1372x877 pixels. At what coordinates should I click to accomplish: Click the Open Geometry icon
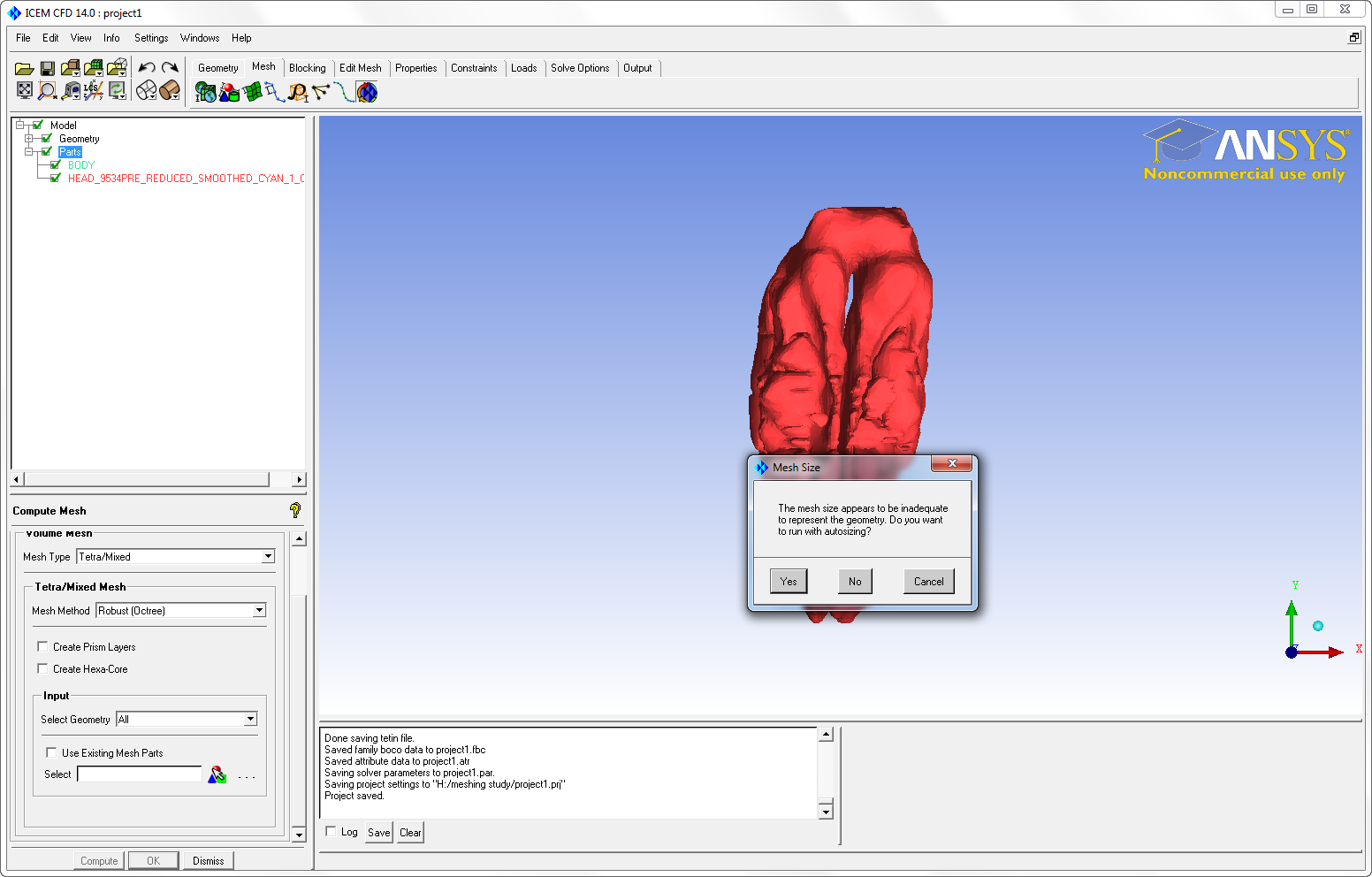[71, 68]
